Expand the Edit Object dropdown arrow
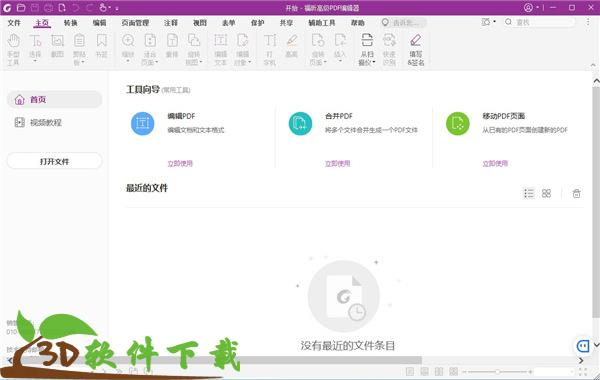 (249, 62)
